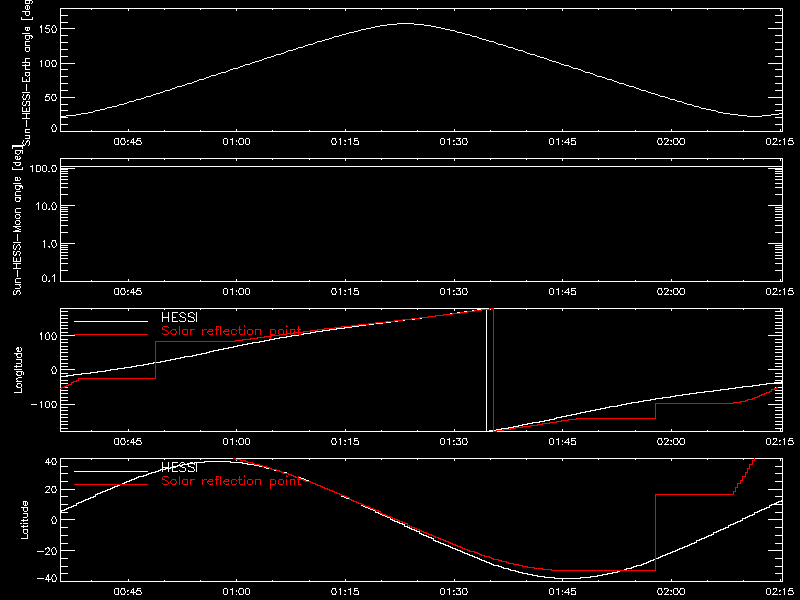Click HESSI legend label in Latitude plot
The height and width of the screenshot is (600, 800).
(179, 467)
